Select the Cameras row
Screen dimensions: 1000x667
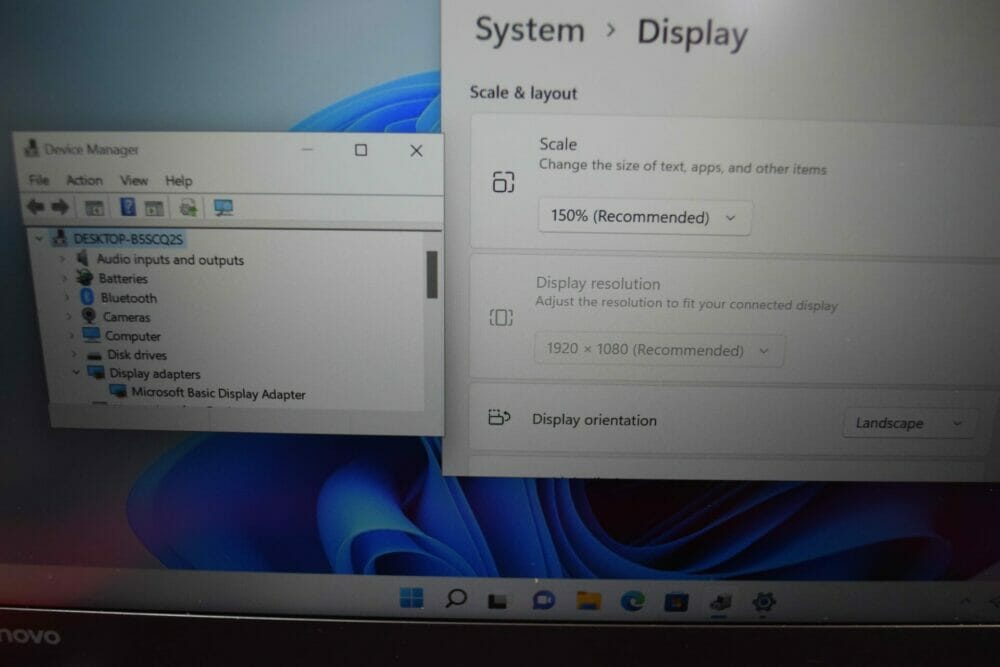(126, 317)
